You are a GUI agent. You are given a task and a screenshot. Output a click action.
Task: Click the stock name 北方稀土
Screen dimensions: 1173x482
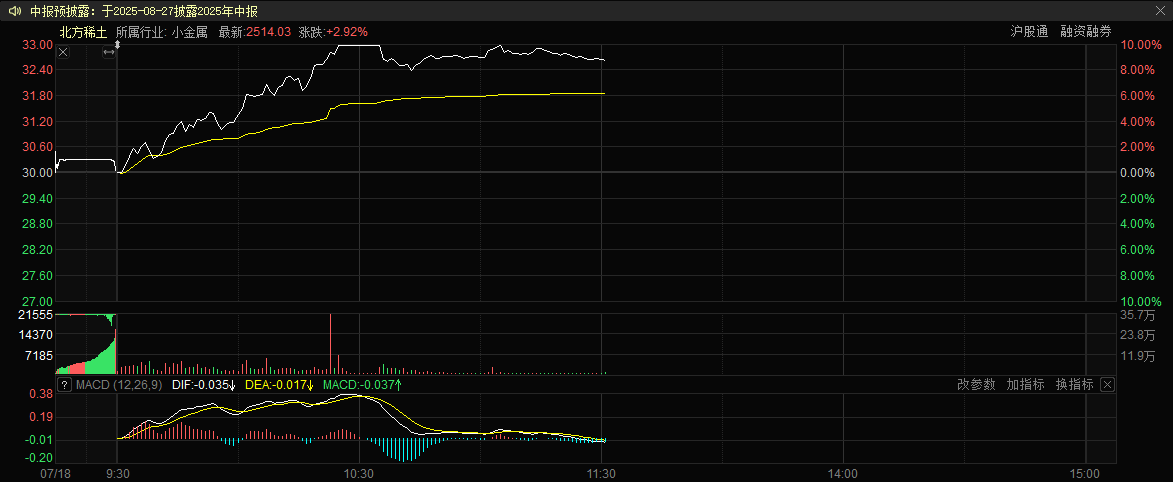point(84,32)
